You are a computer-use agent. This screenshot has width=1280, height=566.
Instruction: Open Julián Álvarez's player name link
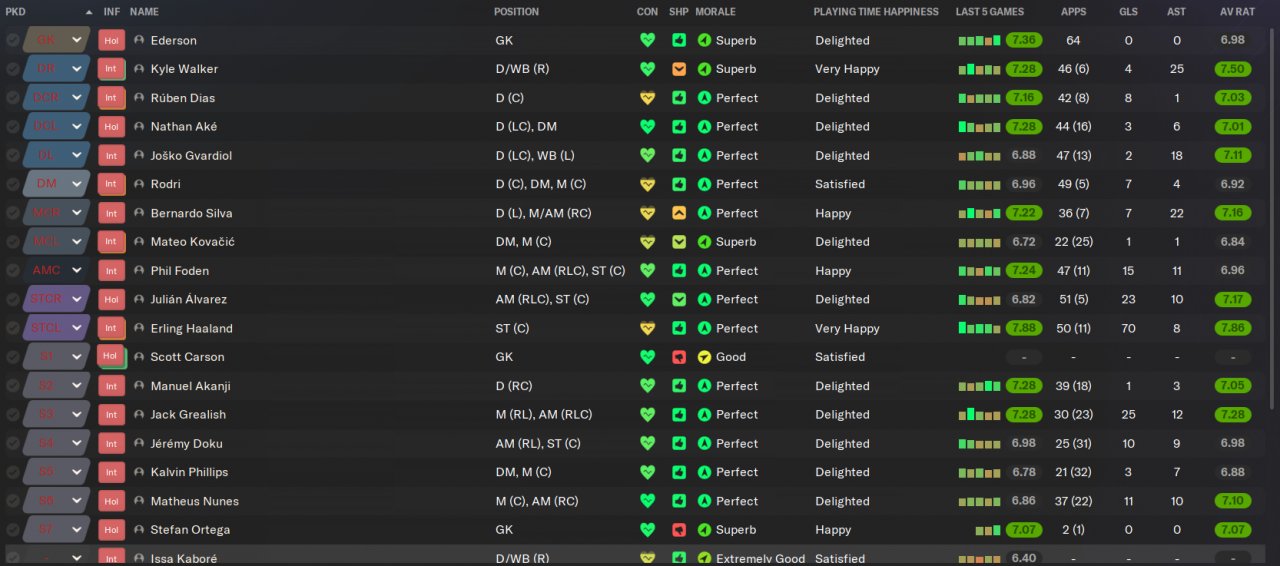coord(188,299)
